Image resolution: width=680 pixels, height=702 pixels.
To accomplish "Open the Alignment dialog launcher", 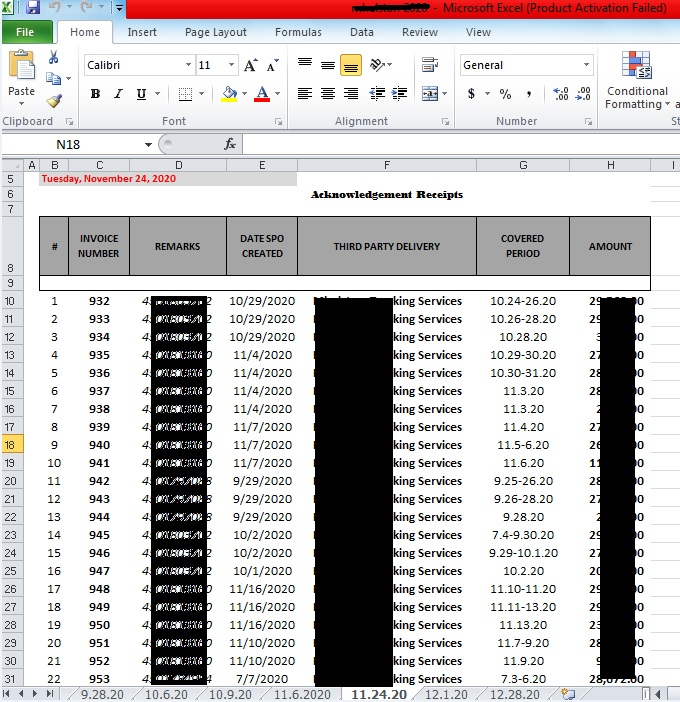I will [x=445, y=121].
